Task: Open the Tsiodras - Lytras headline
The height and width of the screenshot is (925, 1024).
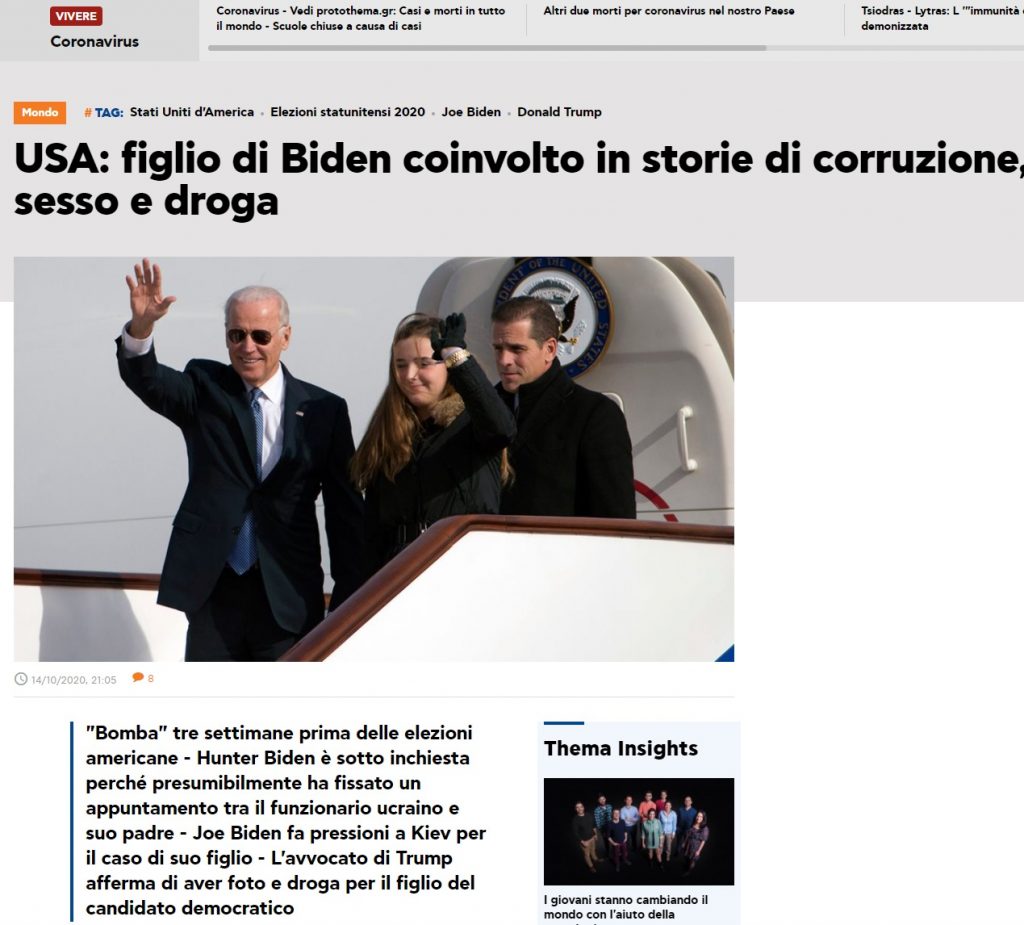Action: [x=942, y=18]
